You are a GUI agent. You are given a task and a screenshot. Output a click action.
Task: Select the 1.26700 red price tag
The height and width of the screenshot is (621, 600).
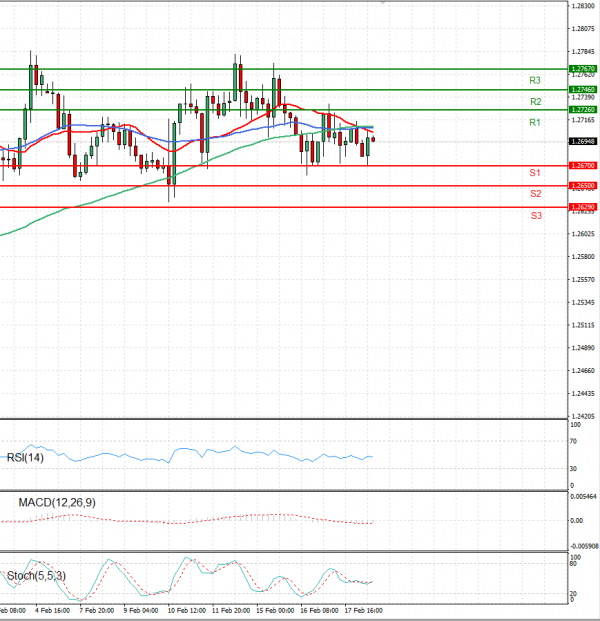coord(583,166)
